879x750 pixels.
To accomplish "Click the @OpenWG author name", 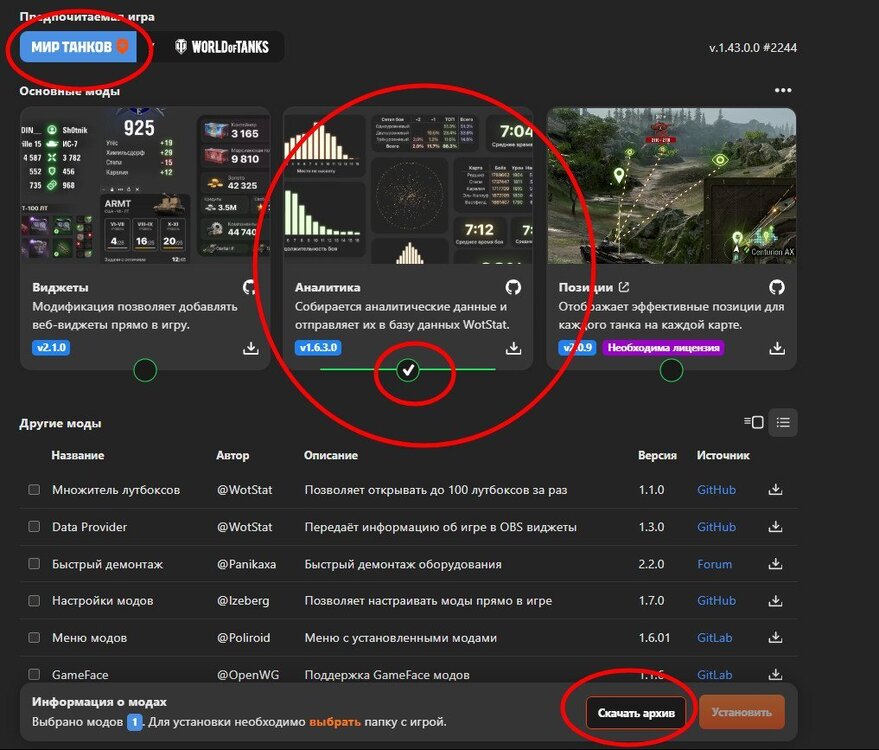I will click(x=248, y=675).
